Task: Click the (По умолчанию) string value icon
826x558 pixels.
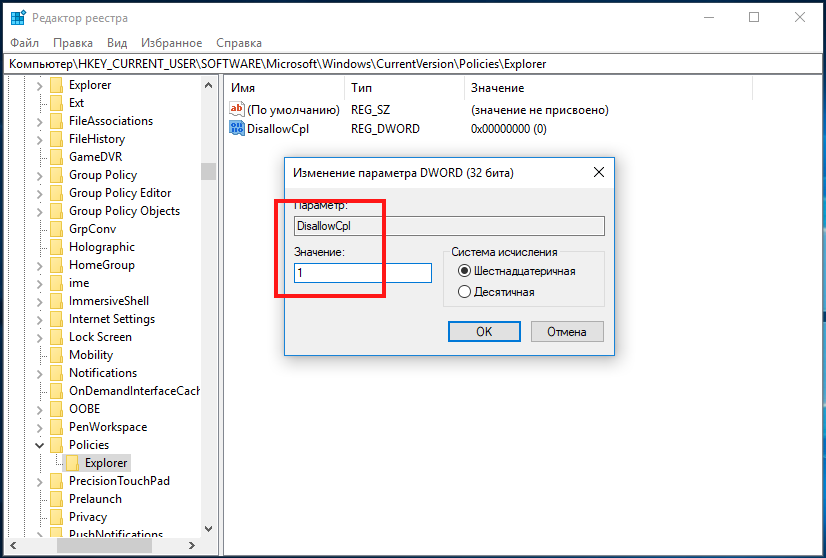Action: (x=237, y=109)
